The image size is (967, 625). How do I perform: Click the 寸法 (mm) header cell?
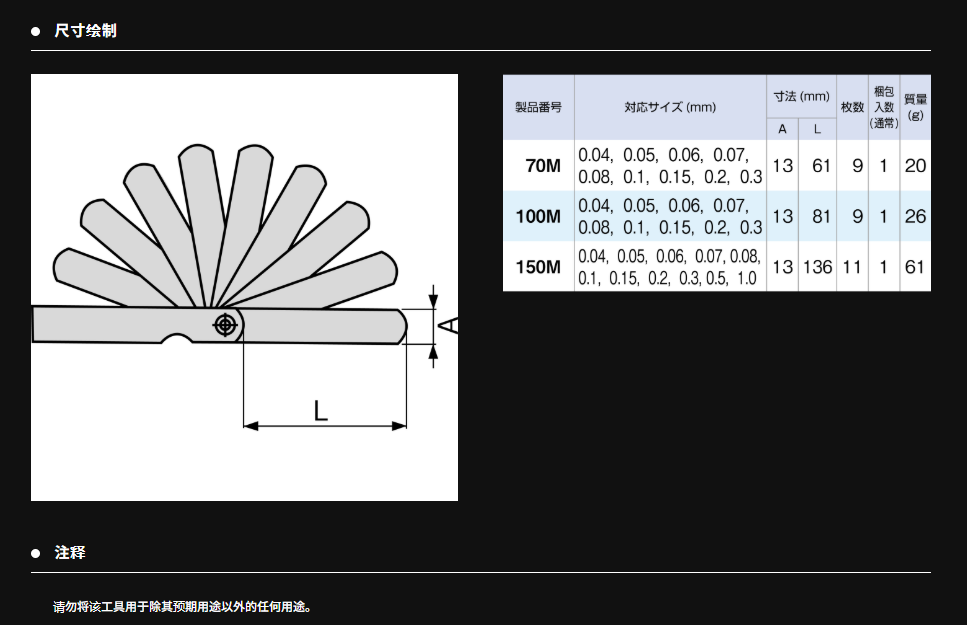(x=801, y=97)
